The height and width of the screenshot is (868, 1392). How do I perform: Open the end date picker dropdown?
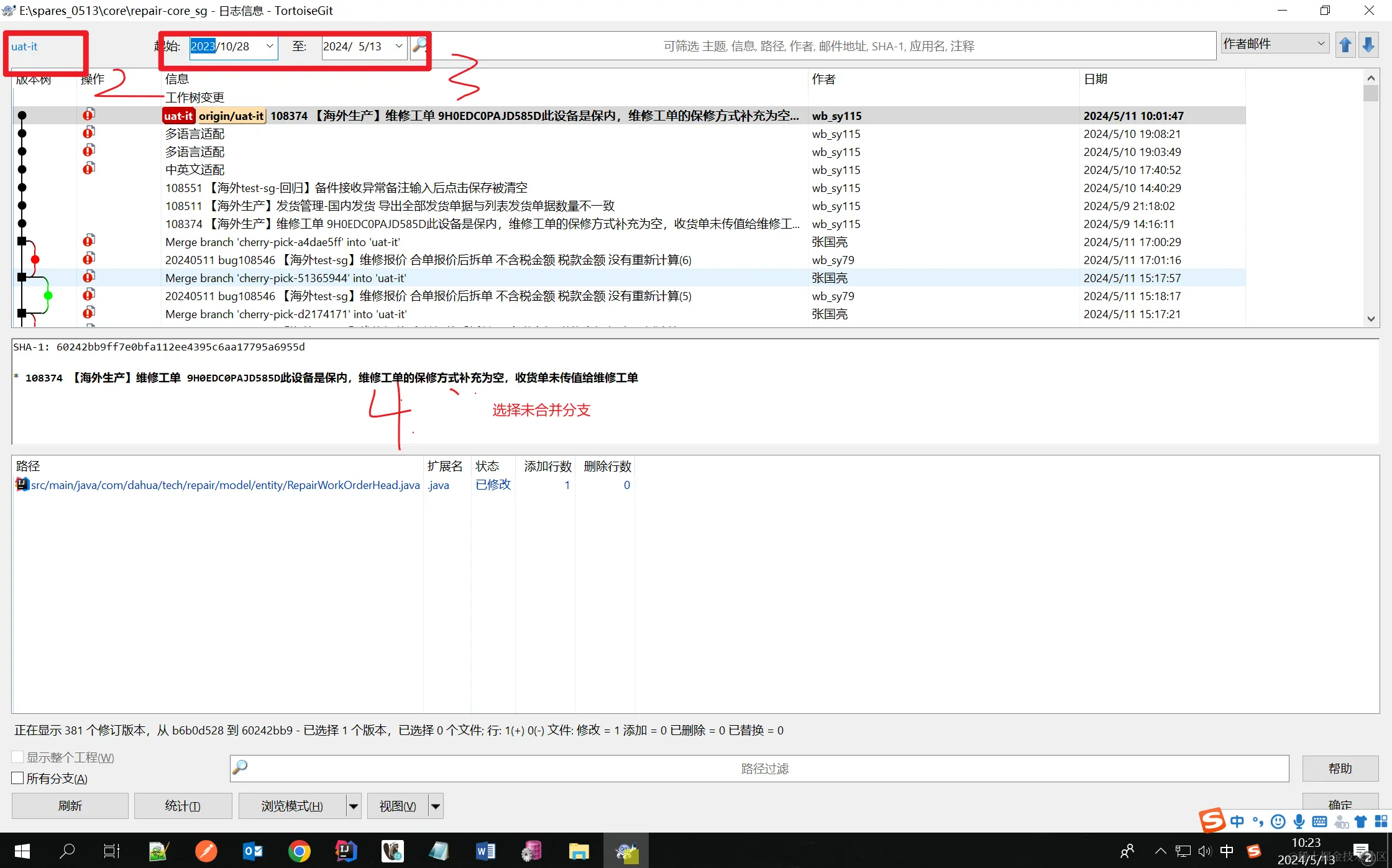[399, 46]
